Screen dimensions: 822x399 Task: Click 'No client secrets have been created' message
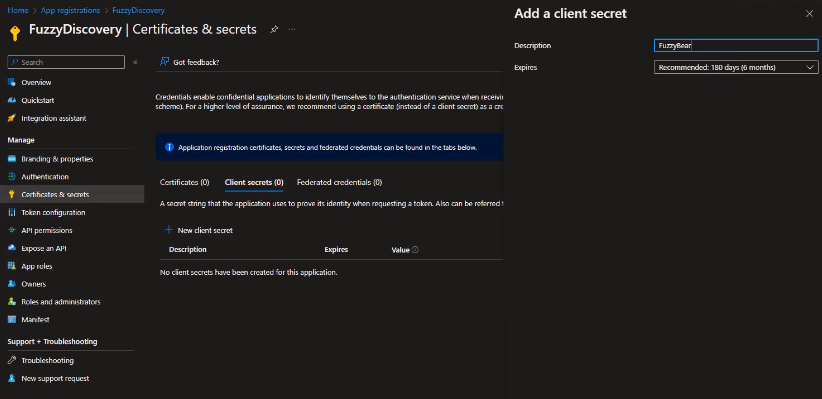click(248, 272)
